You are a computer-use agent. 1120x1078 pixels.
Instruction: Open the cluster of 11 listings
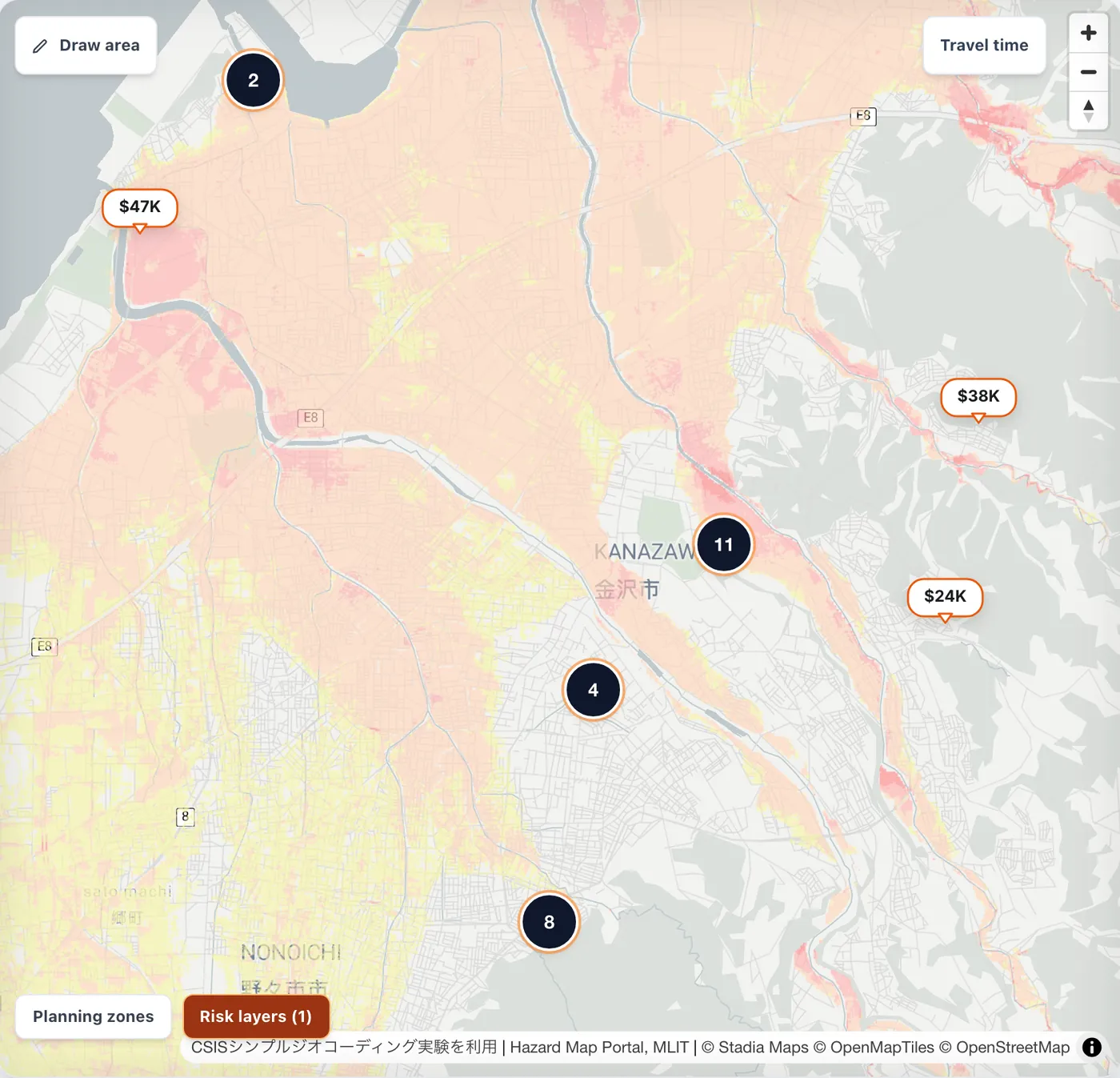[x=724, y=544]
